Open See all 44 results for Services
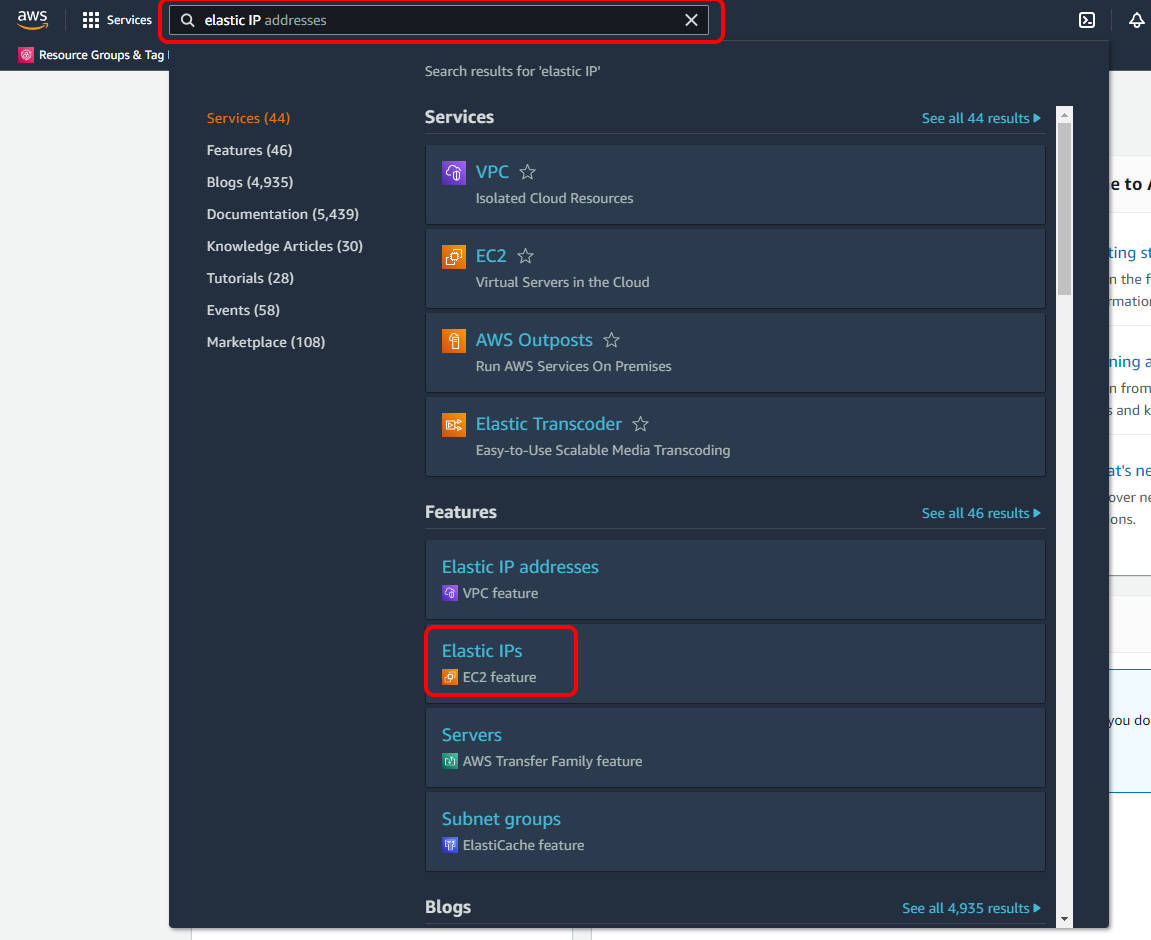 tap(981, 118)
